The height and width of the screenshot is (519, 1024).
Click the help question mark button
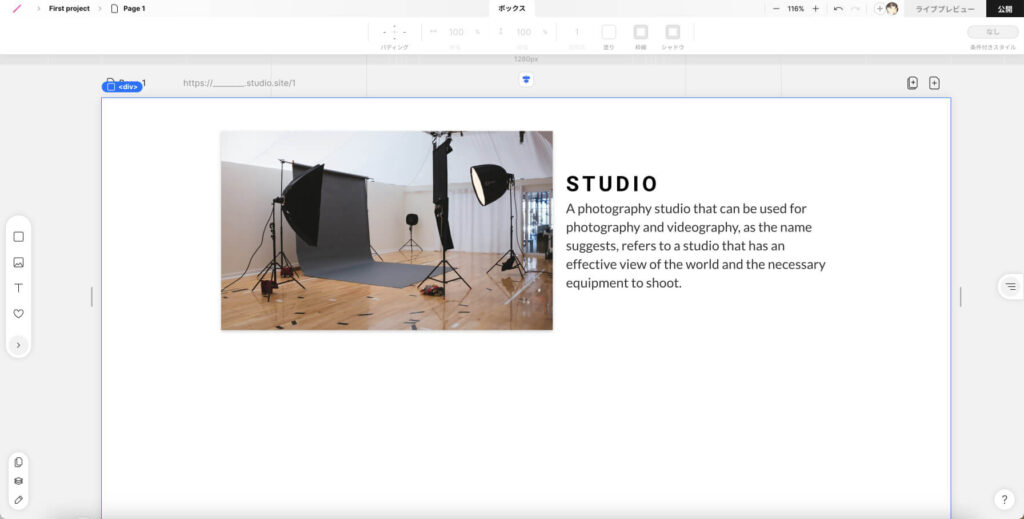coord(1005,499)
